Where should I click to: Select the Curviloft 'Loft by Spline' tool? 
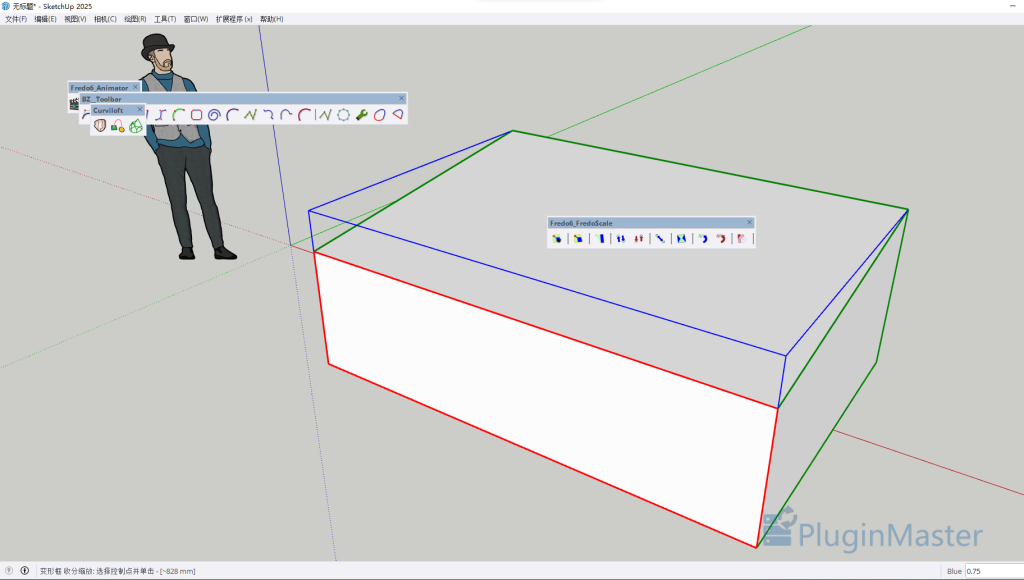tap(99, 124)
